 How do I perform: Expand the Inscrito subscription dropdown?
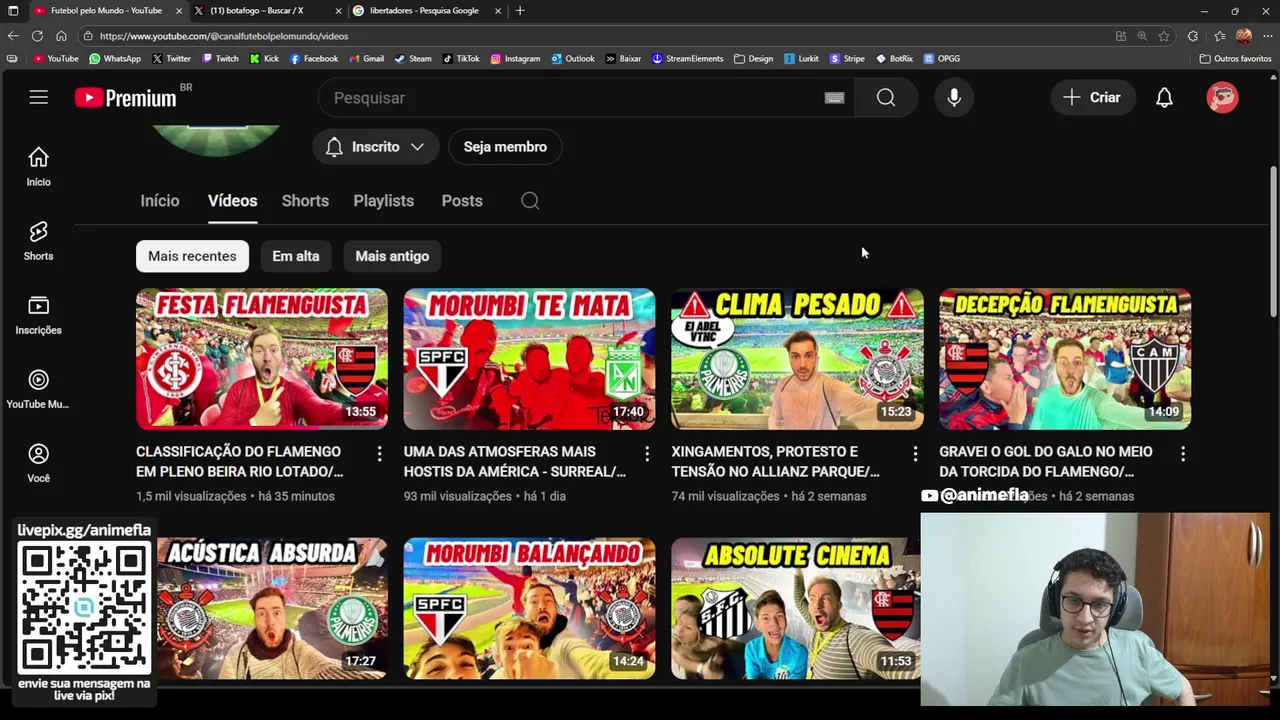click(x=376, y=147)
